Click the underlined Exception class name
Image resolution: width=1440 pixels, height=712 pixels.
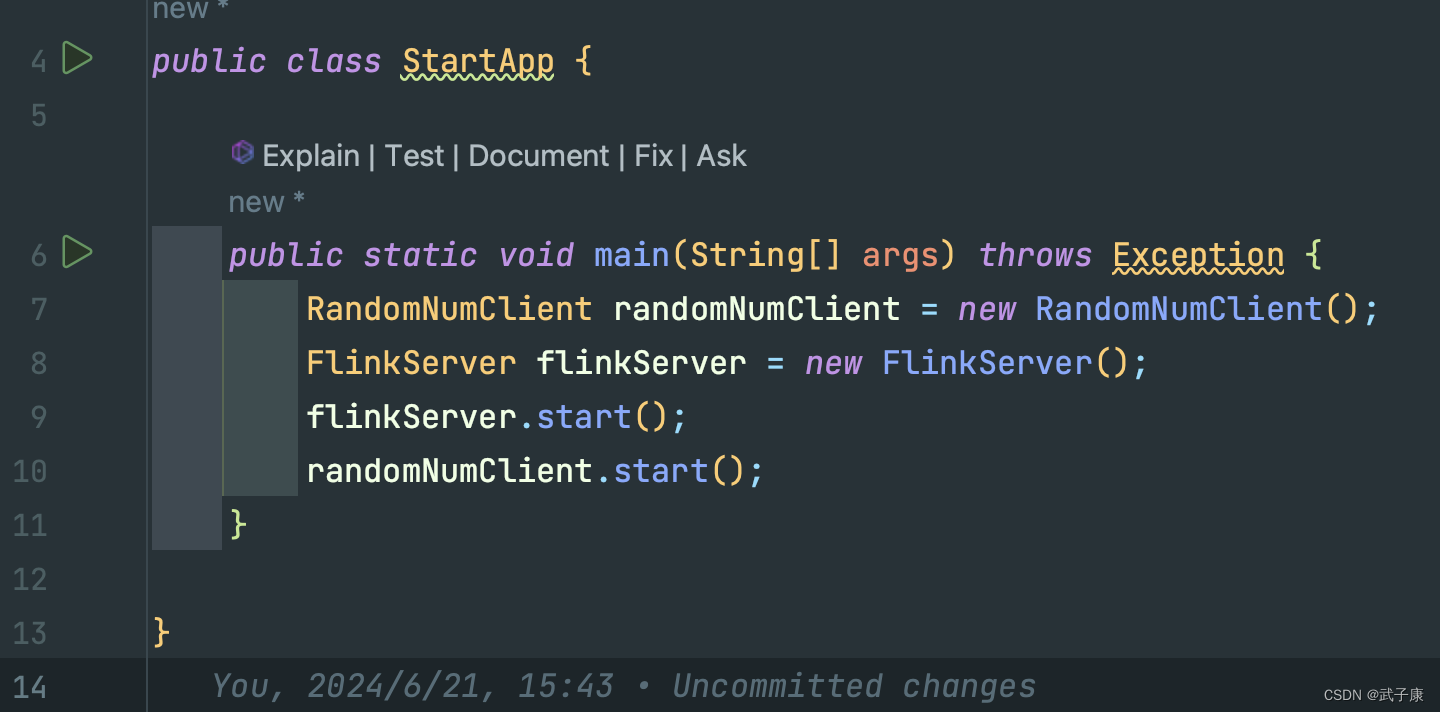pyautogui.click(x=1197, y=254)
